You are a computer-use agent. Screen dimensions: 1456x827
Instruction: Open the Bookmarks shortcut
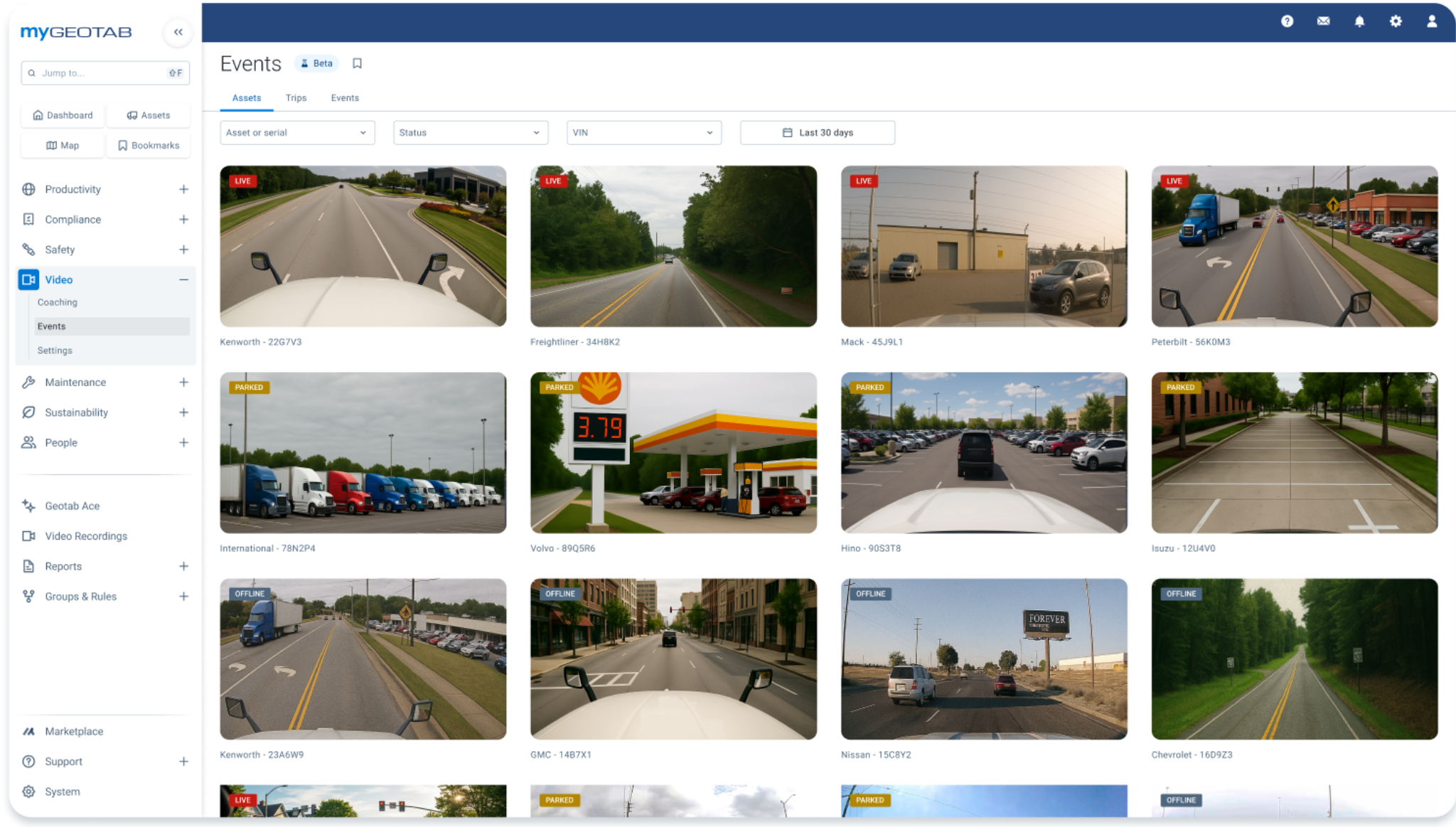tap(149, 145)
